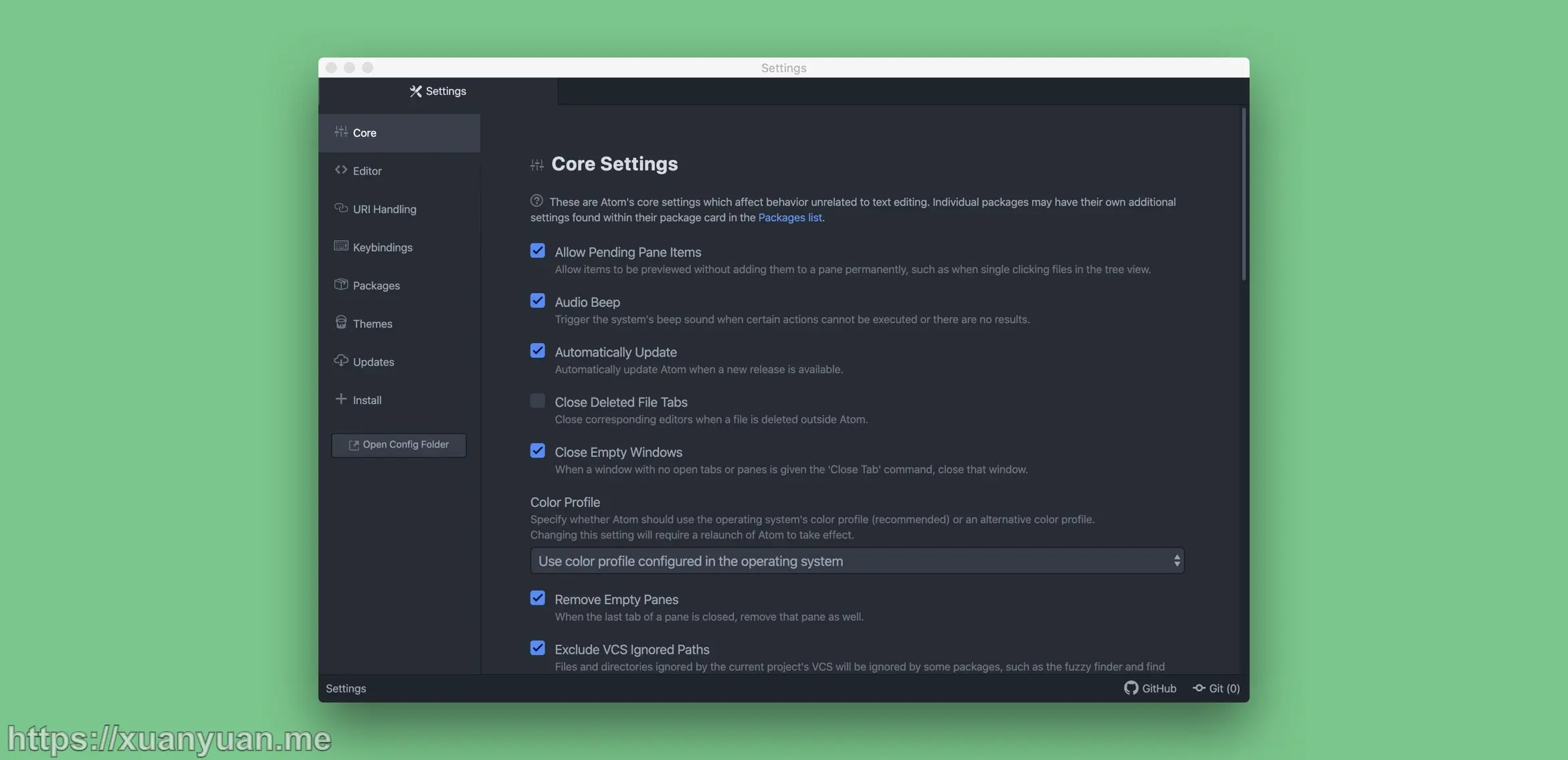Select the Settings tab
This screenshot has width=1568, height=760.
[438, 91]
